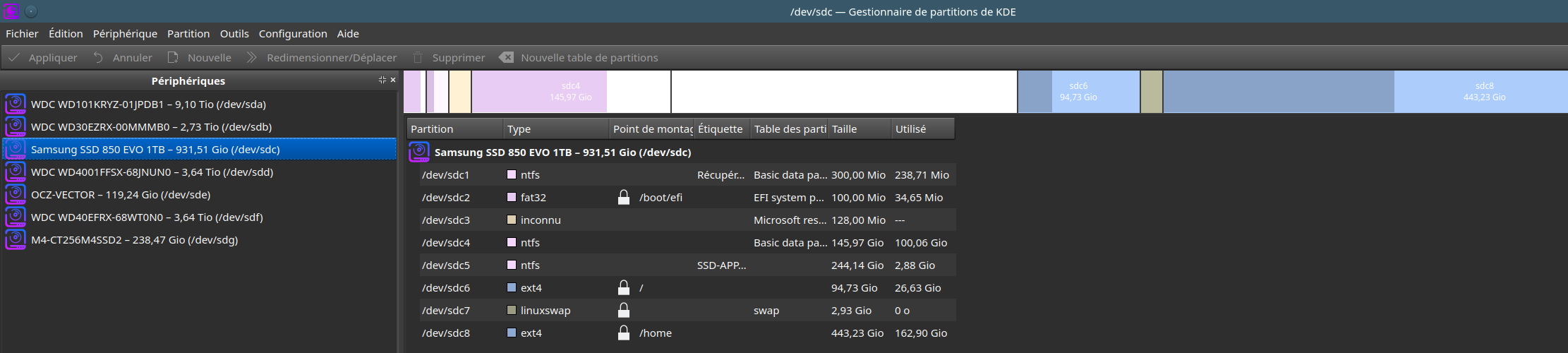The height and width of the screenshot is (353, 1568).
Task: Sort by the Taille column header
Action: (860, 128)
